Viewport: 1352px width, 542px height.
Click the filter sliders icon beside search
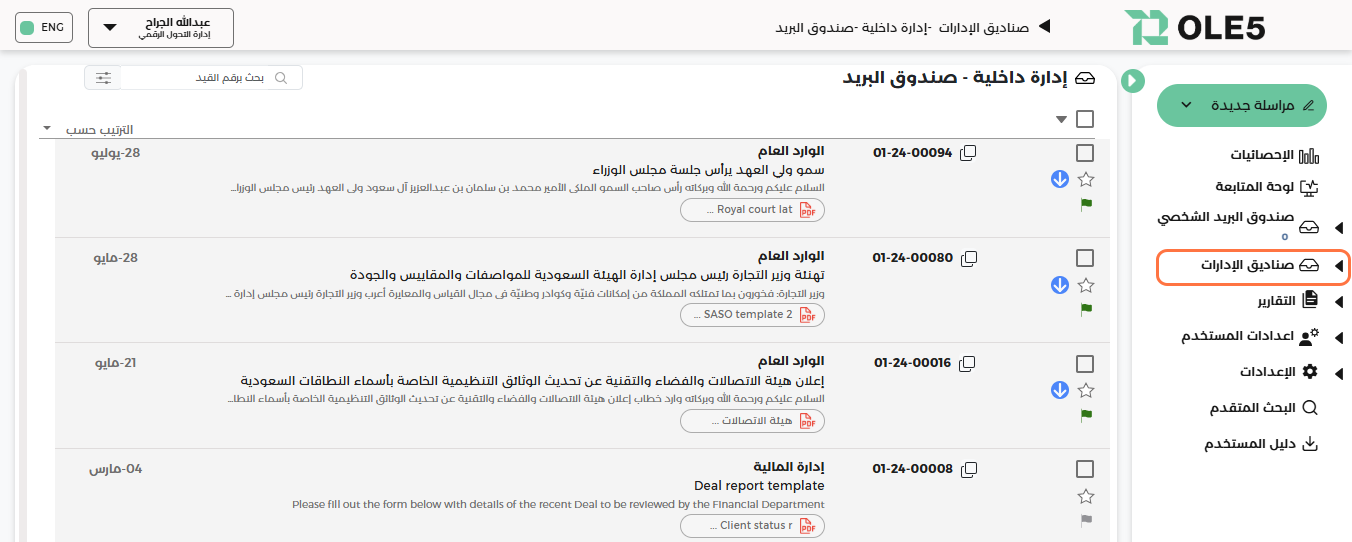103,78
